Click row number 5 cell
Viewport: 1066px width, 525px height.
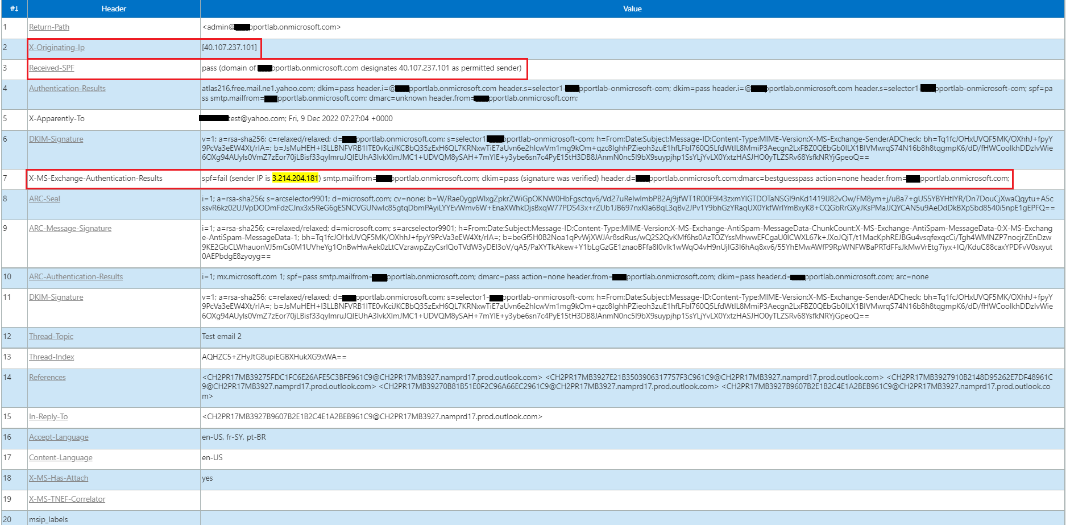[12, 118]
